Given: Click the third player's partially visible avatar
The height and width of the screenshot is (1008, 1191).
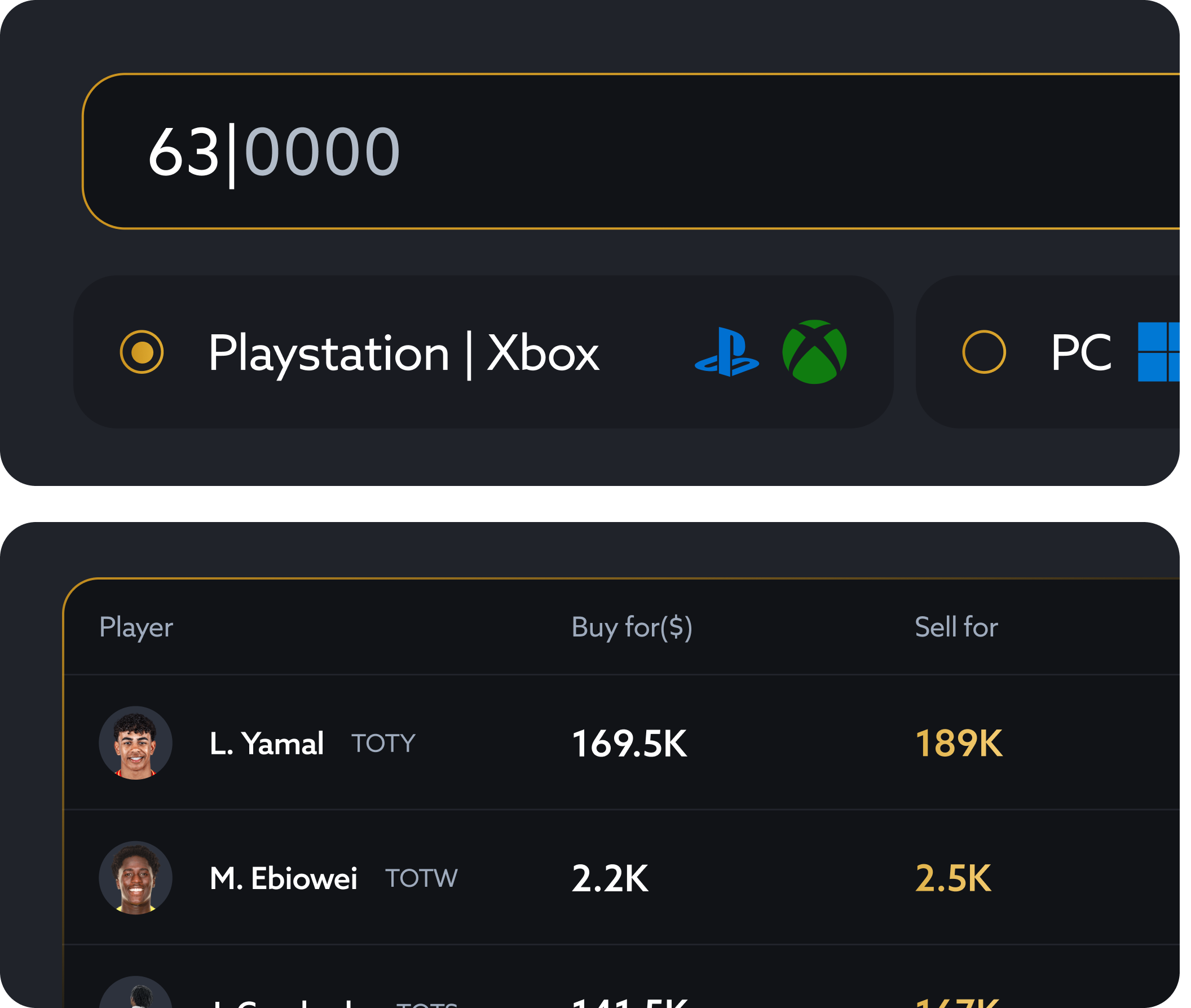Looking at the screenshot, I should coord(135,994).
